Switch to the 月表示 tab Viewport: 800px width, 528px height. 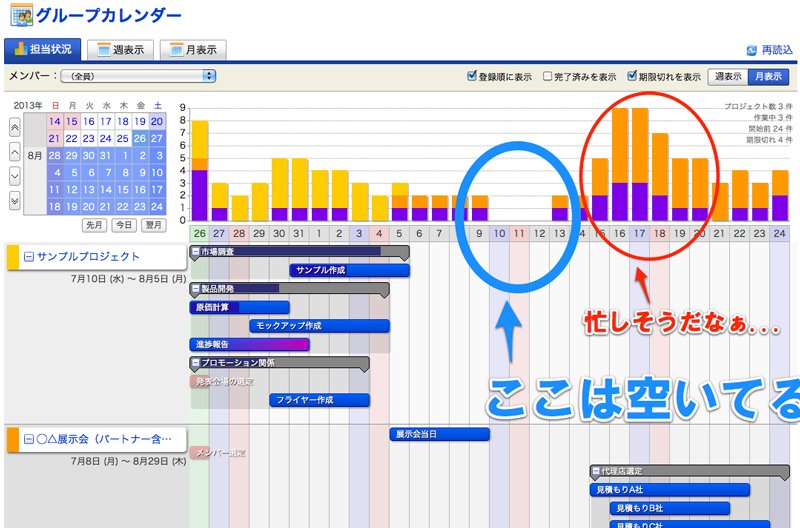pyautogui.click(x=193, y=50)
